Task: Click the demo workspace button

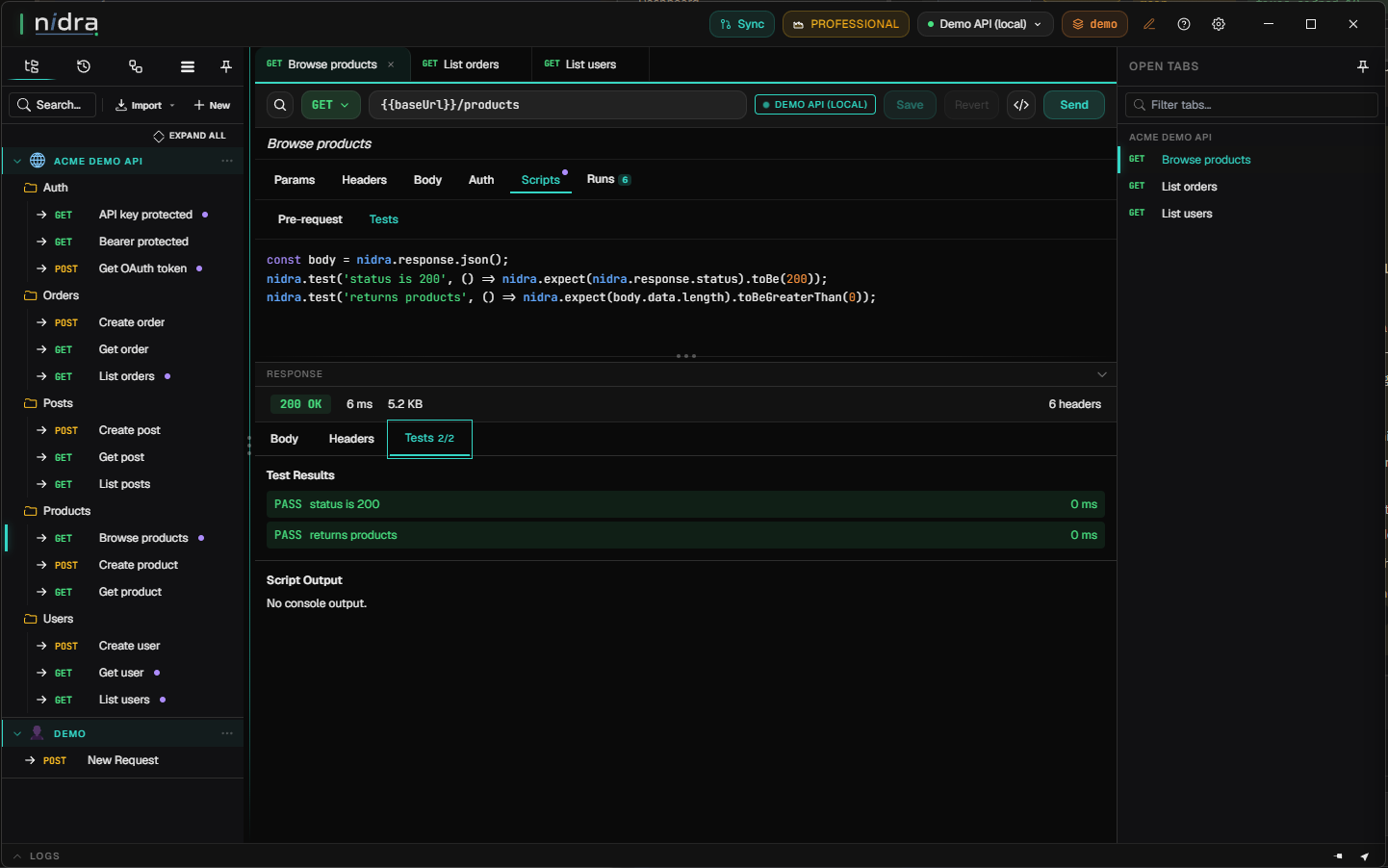Action: pos(1095,24)
